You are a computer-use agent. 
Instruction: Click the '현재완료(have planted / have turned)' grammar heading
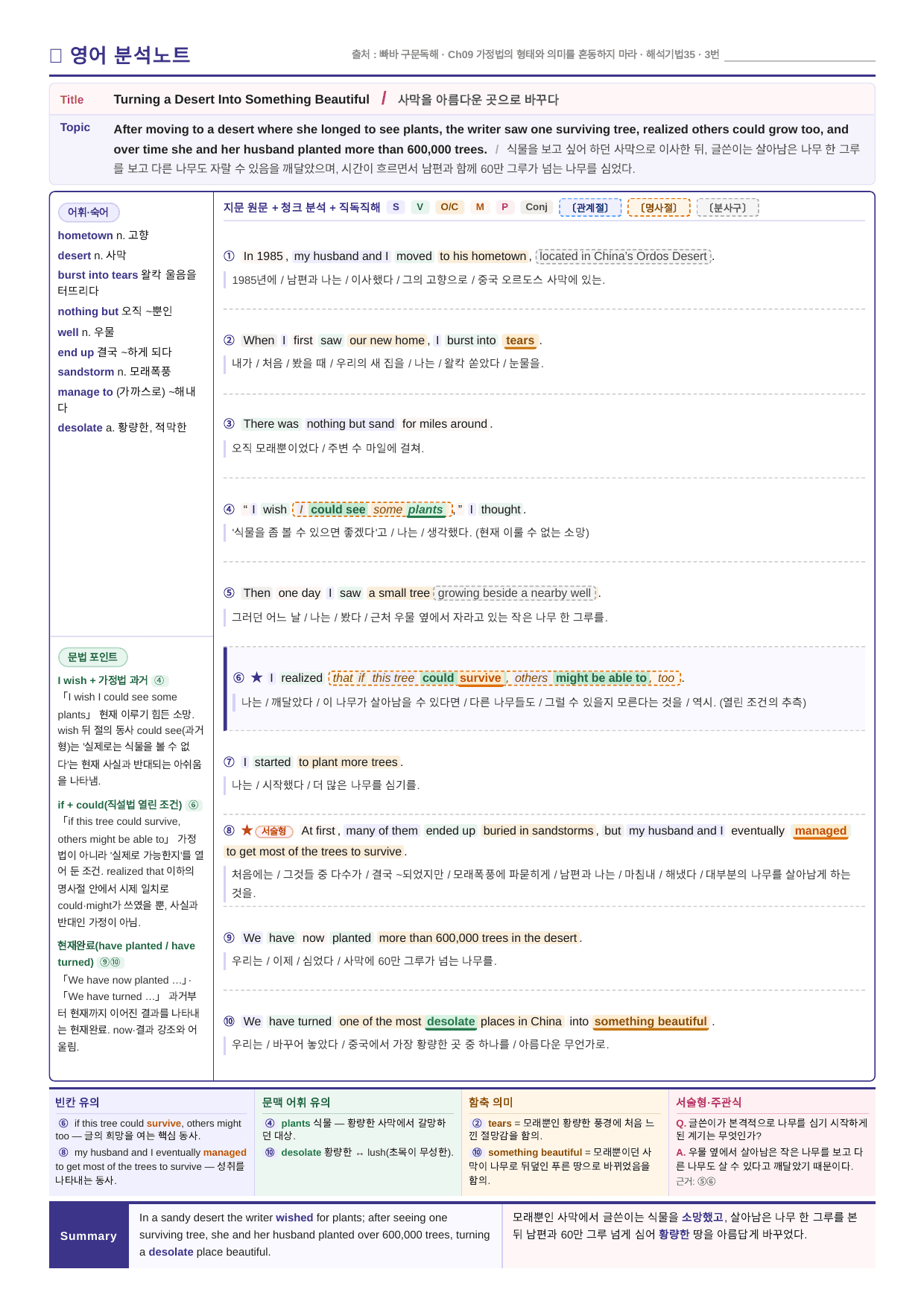coord(127,954)
